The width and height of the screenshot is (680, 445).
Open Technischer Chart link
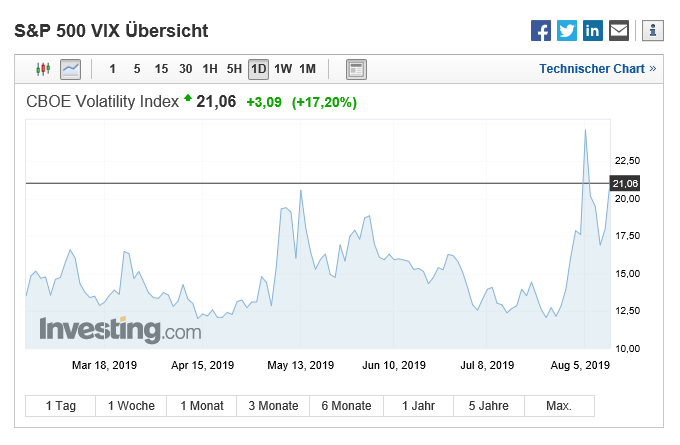tap(597, 69)
